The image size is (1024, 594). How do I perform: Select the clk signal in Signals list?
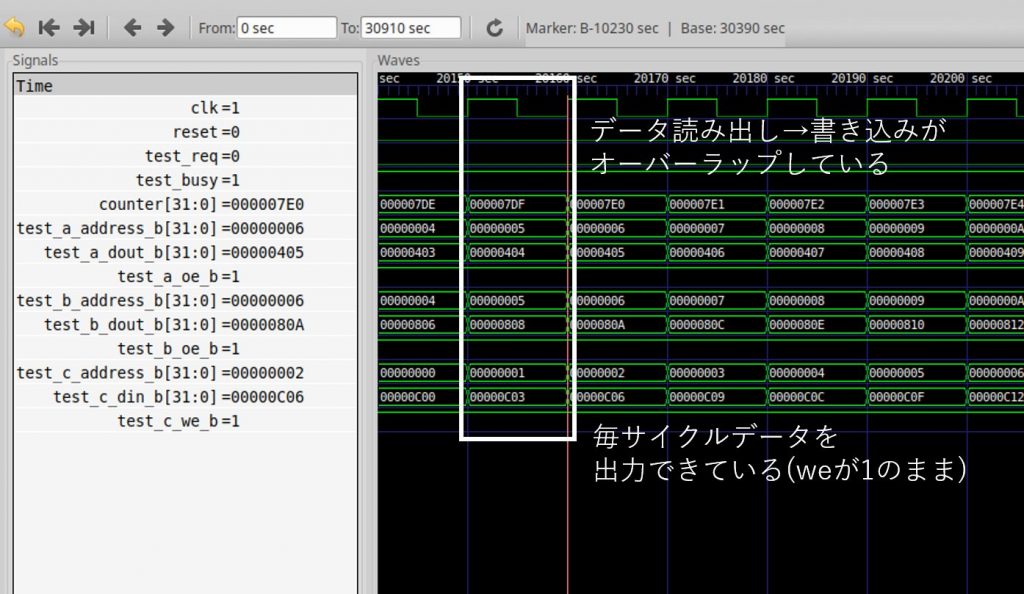pos(214,108)
